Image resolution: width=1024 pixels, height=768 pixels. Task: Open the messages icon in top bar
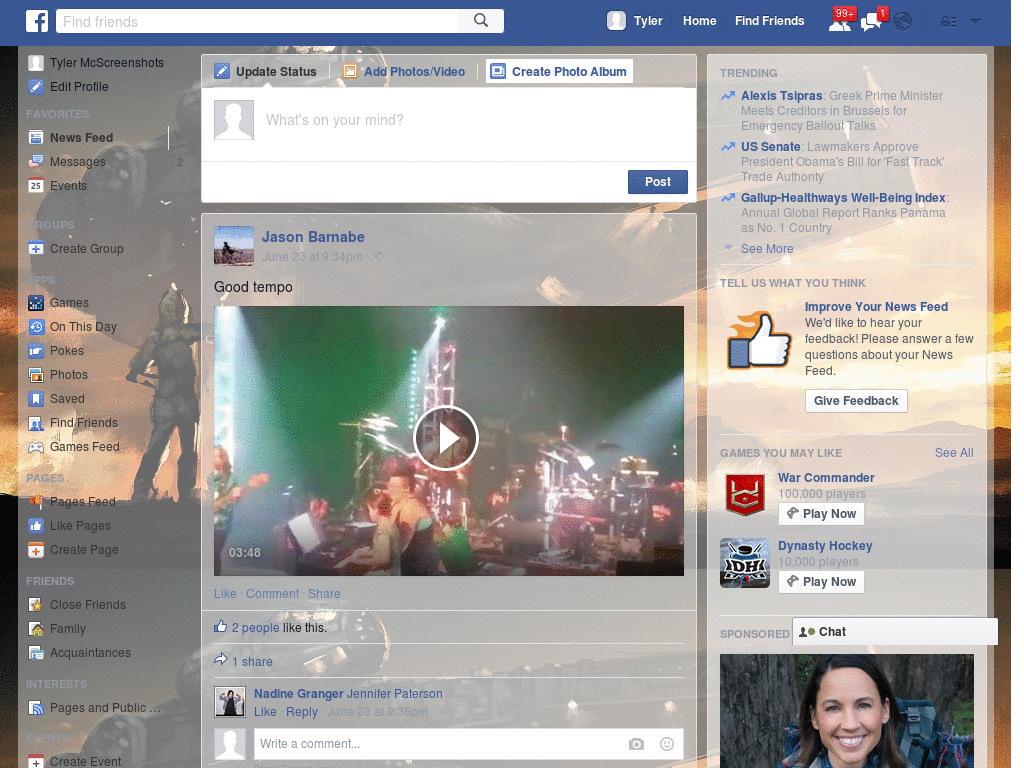871,24
